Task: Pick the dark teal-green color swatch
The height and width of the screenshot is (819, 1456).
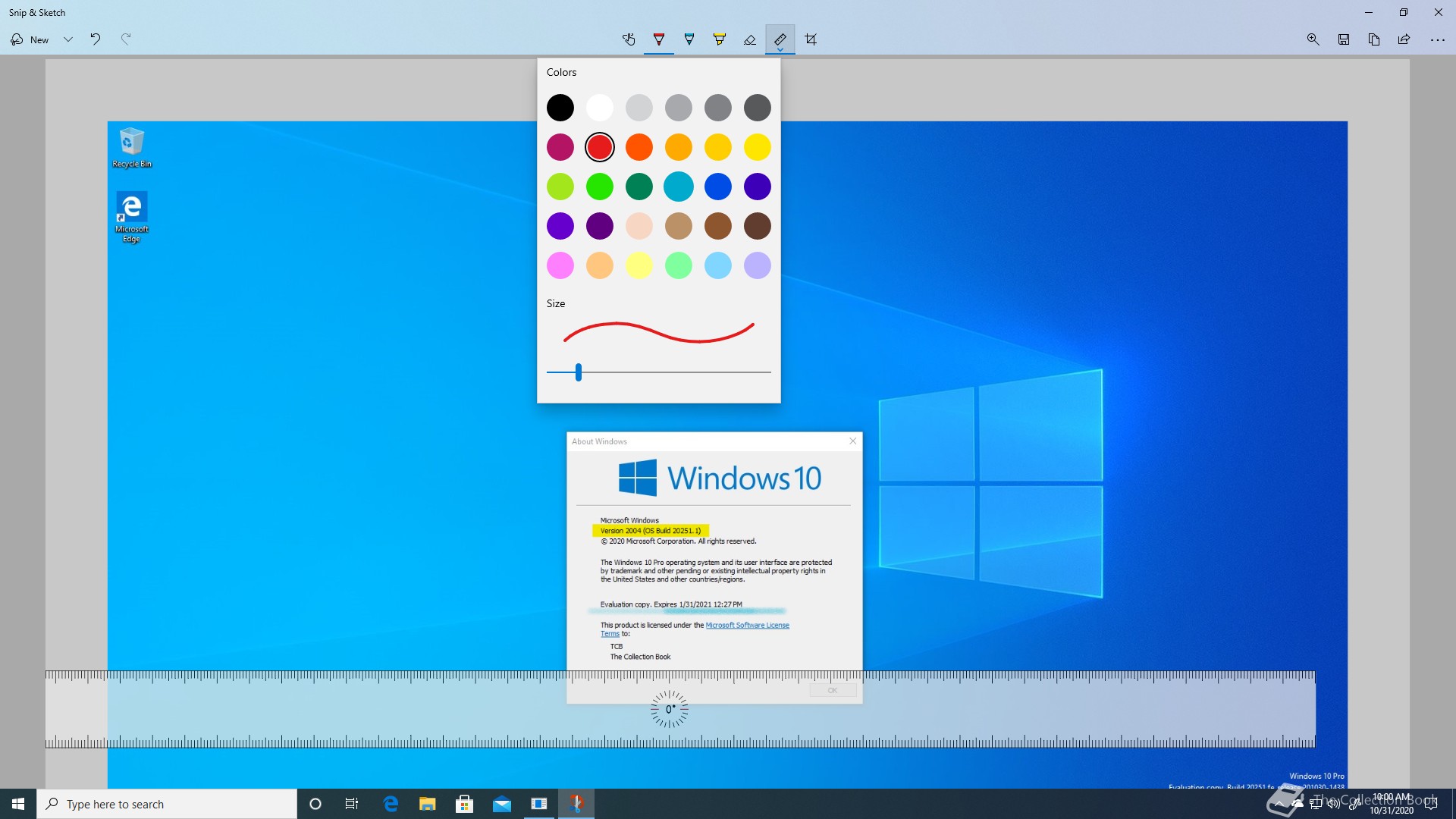Action: [639, 187]
